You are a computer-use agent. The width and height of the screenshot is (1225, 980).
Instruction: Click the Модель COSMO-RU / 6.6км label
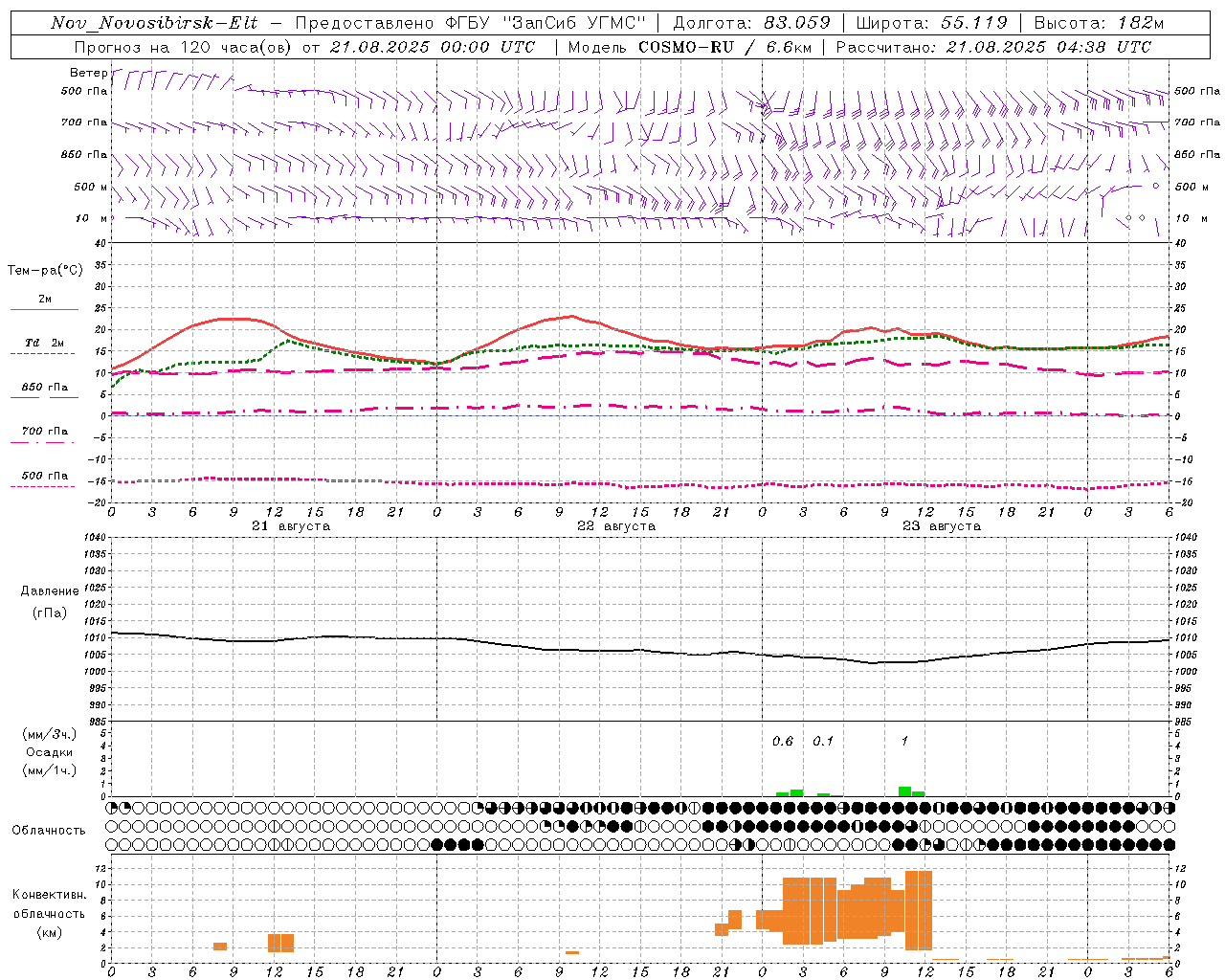[x=690, y=47]
